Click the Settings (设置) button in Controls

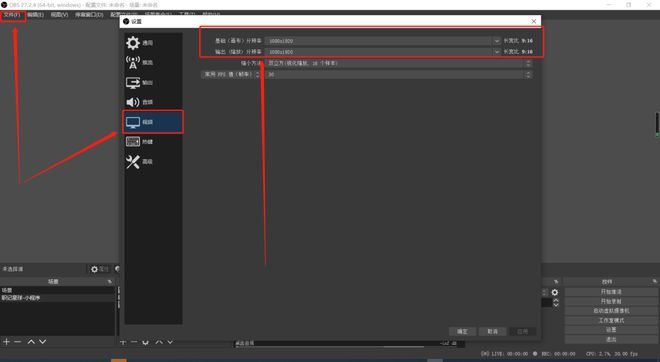click(611, 330)
